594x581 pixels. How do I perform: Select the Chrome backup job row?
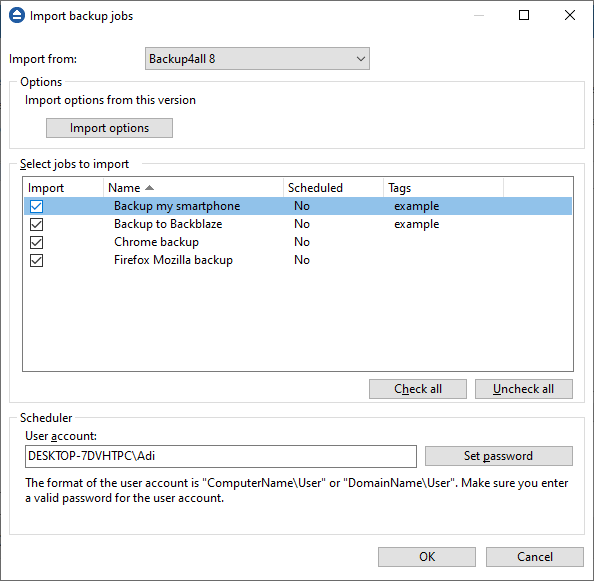[298, 242]
